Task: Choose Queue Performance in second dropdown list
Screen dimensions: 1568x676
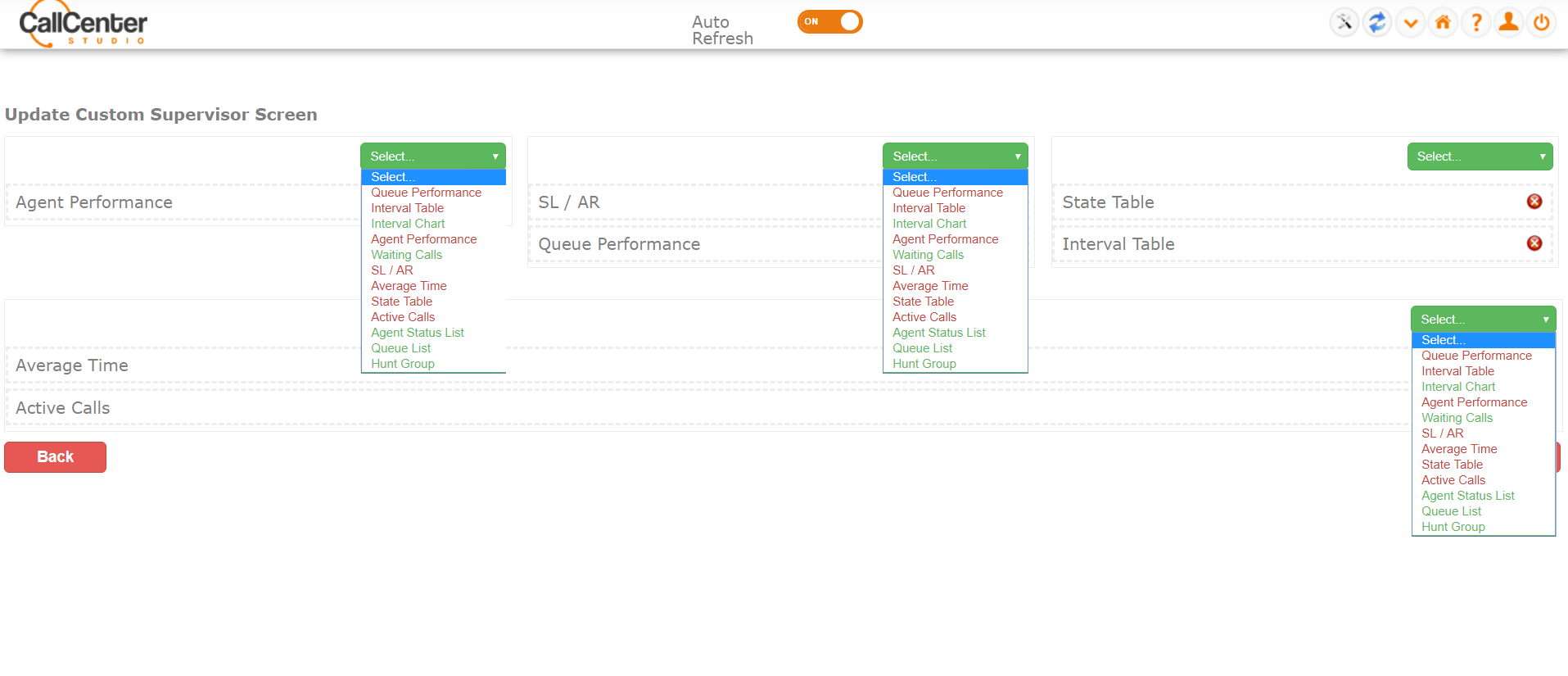Action: click(x=955, y=193)
